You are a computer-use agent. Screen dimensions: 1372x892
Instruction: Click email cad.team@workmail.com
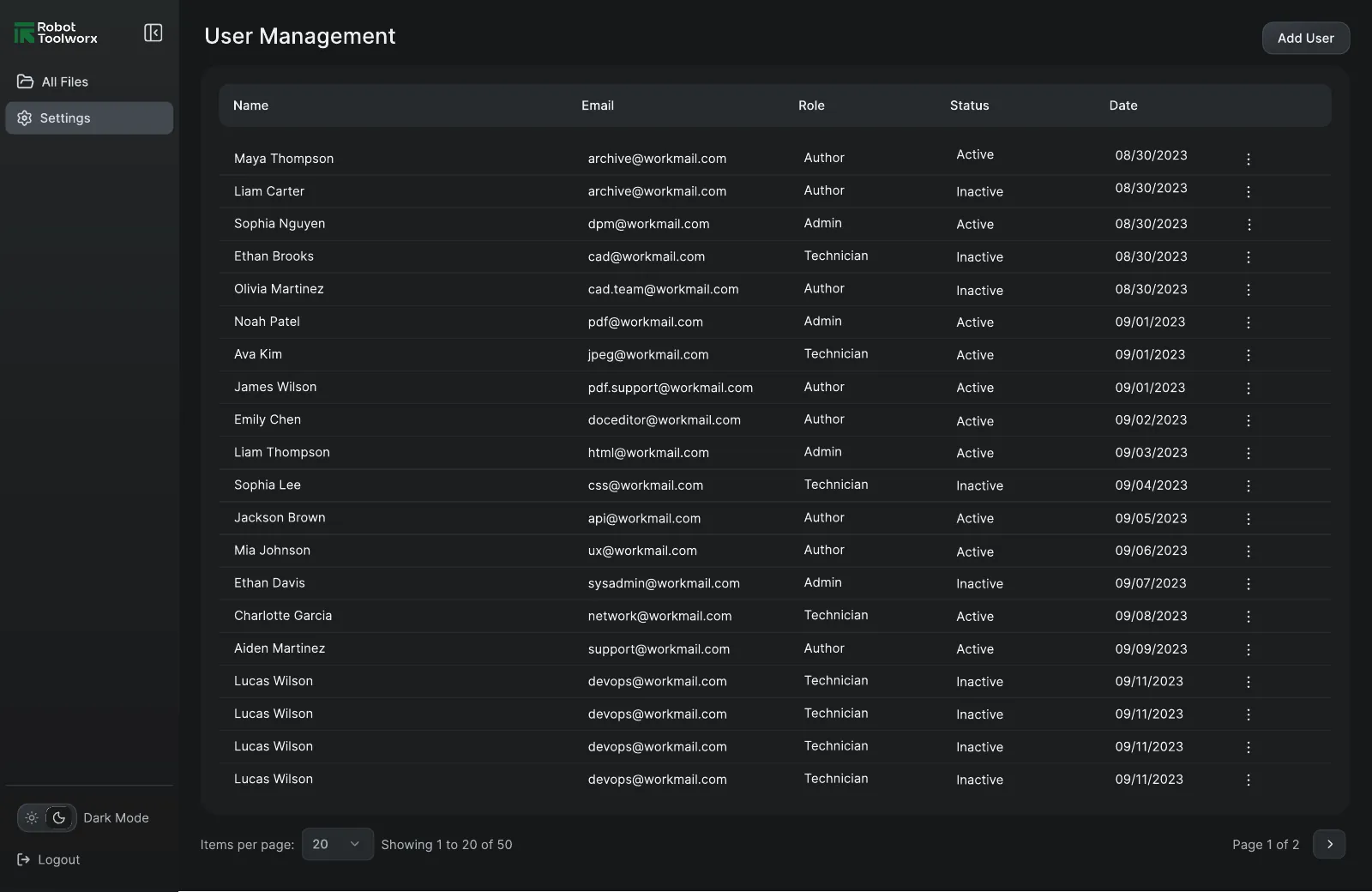tap(663, 289)
